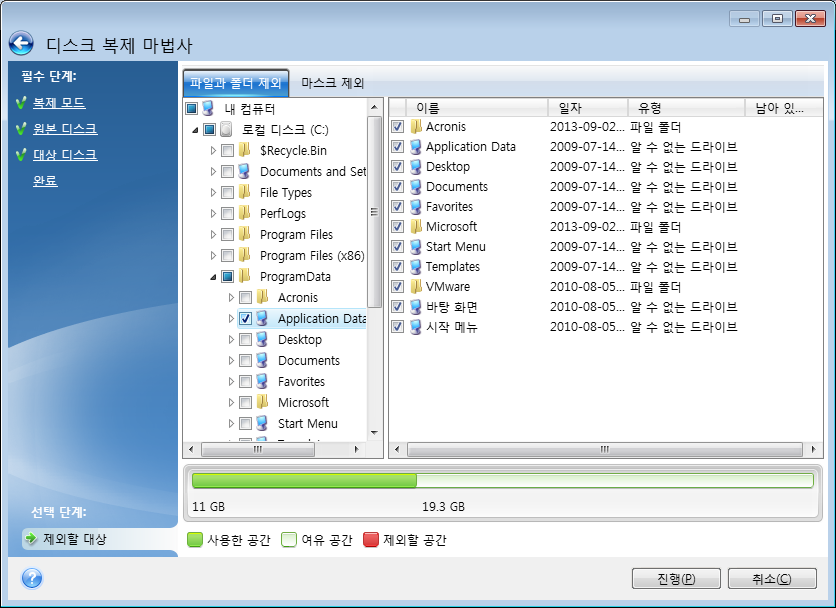Collapse the ProgramData tree node

(x=213, y=276)
